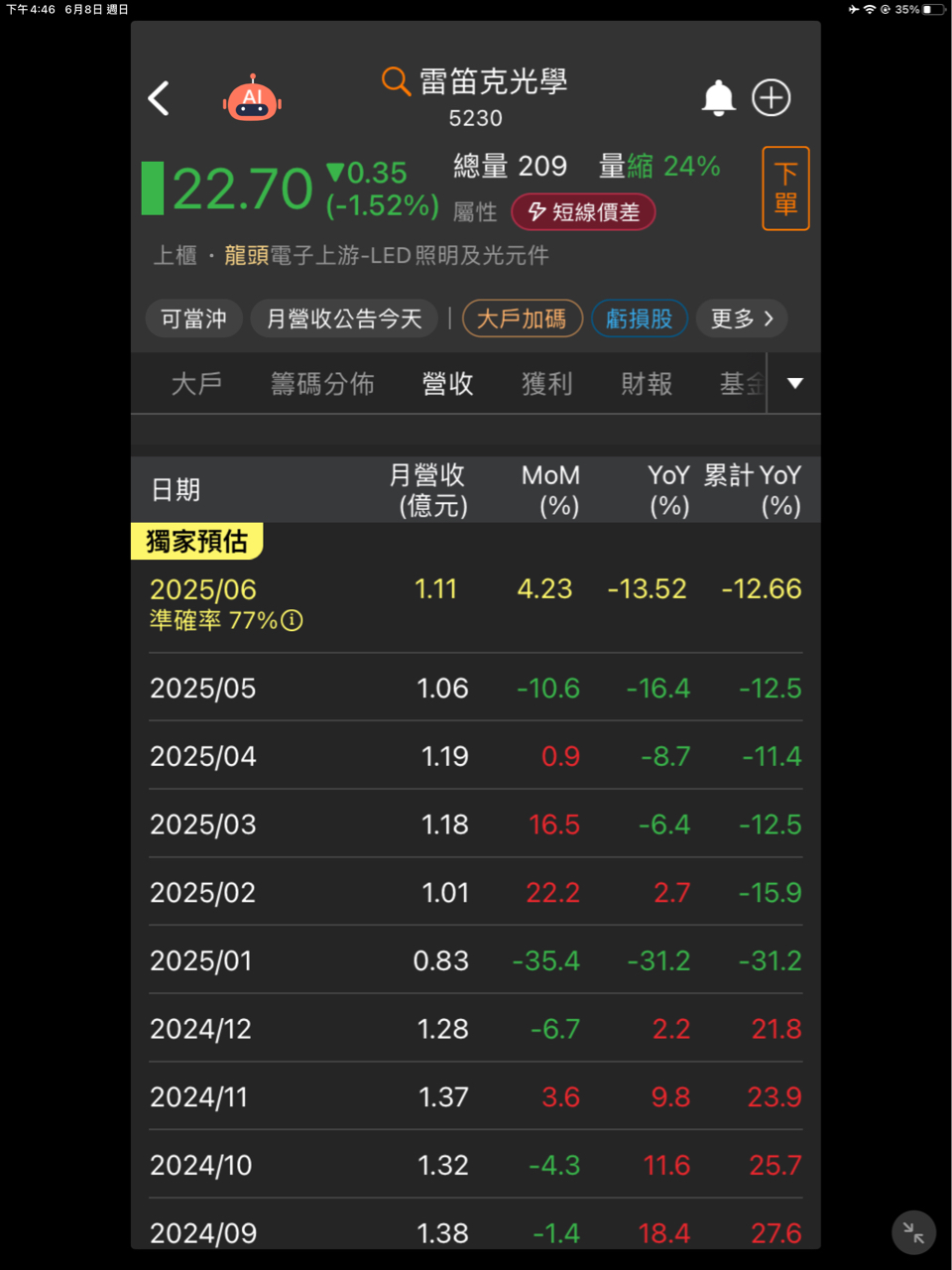Open the 月營收公告今天 tag
Image resolution: width=952 pixels, height=1270 pixels.
pos(344,318)
